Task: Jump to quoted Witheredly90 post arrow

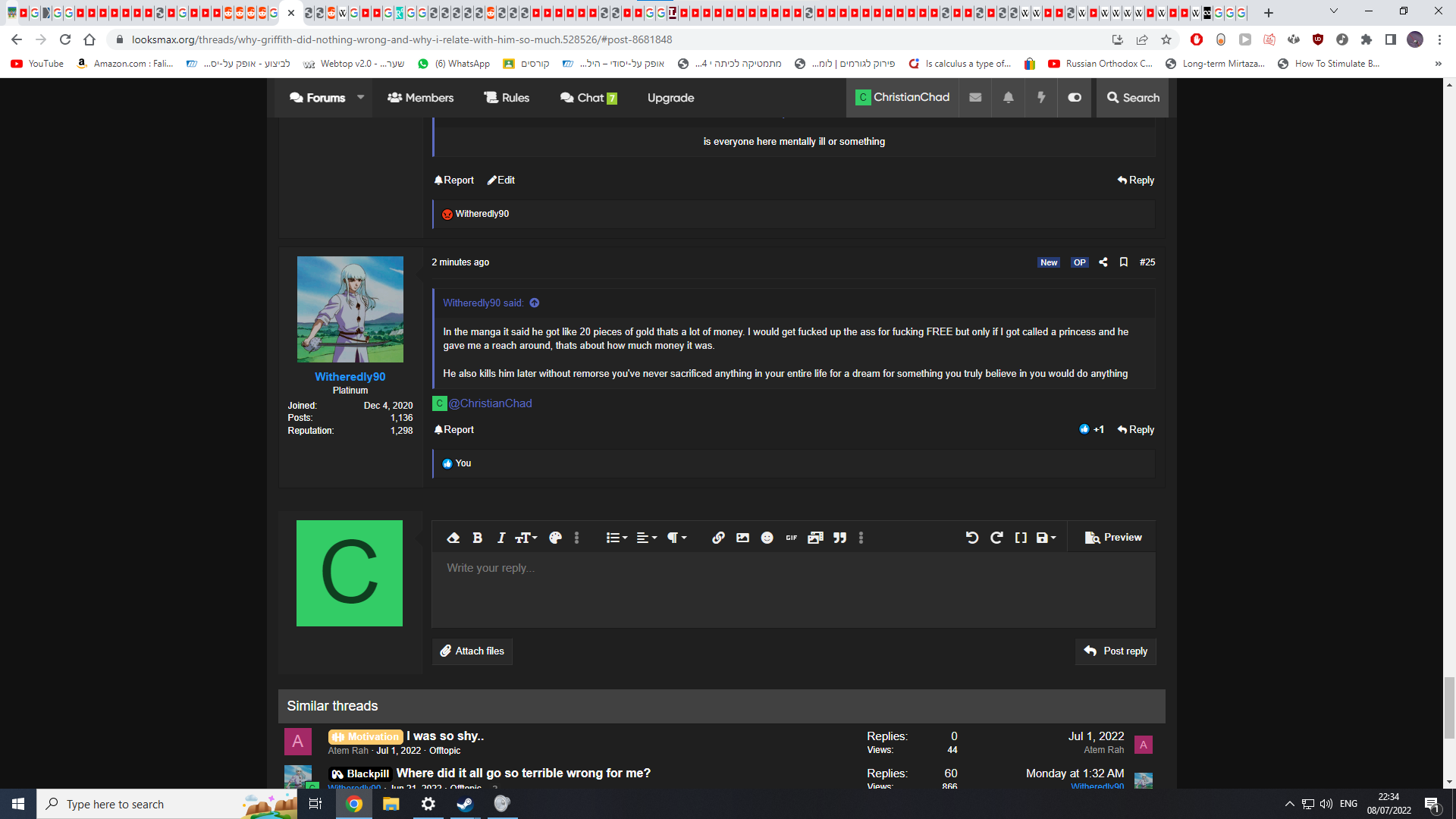Action: pos(535,303)
